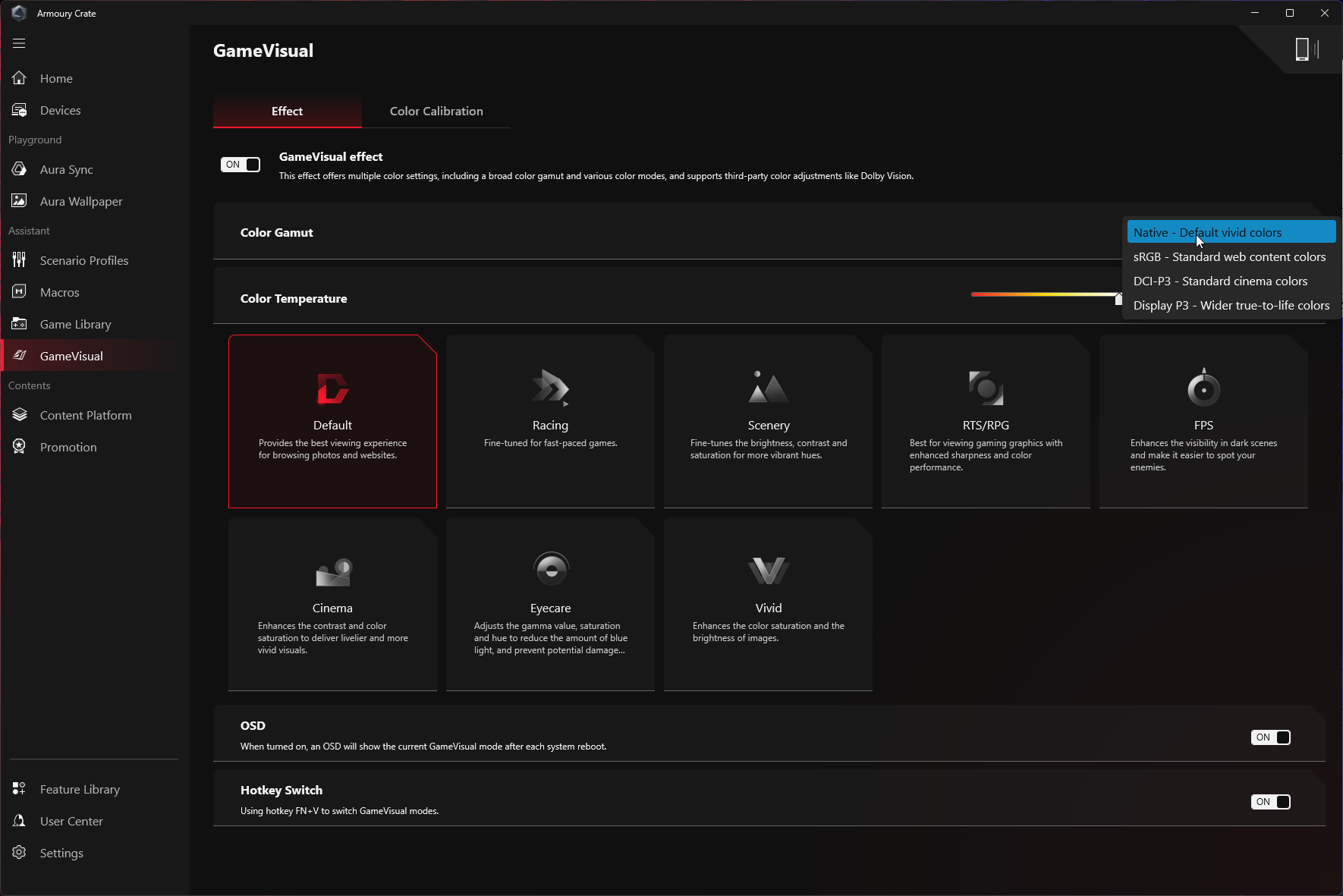Click the Aura Sync icon
This screenshot has width=1343, height=896.
coord(19,169)
